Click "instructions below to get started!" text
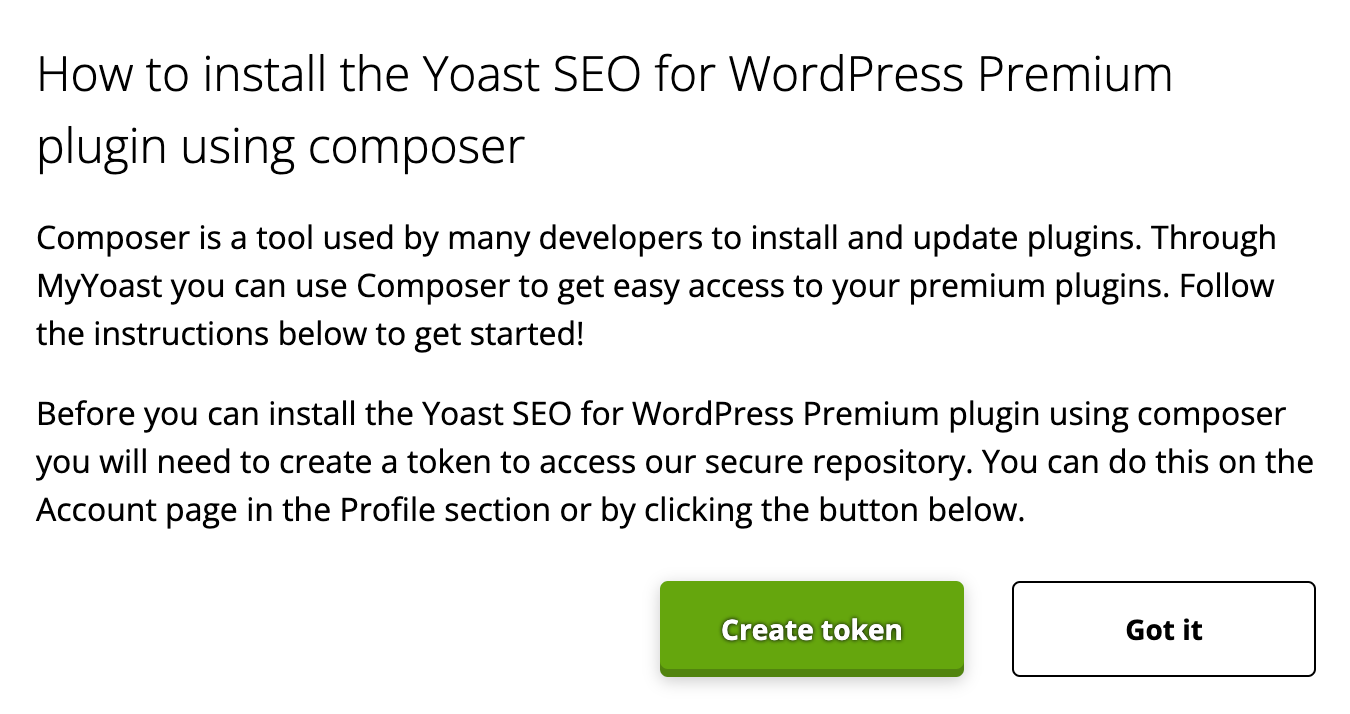This screenshot has height=714, width=1350. point(341,334)
